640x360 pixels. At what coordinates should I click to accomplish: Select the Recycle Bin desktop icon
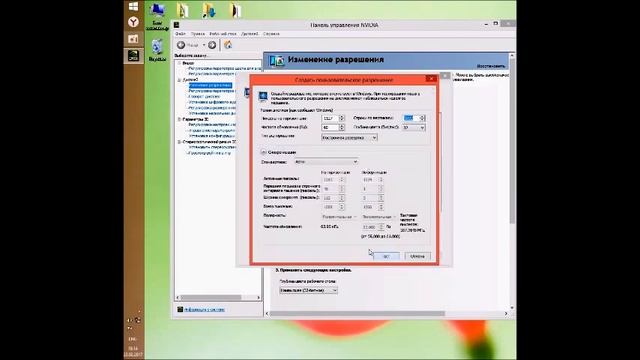point(157,50)
